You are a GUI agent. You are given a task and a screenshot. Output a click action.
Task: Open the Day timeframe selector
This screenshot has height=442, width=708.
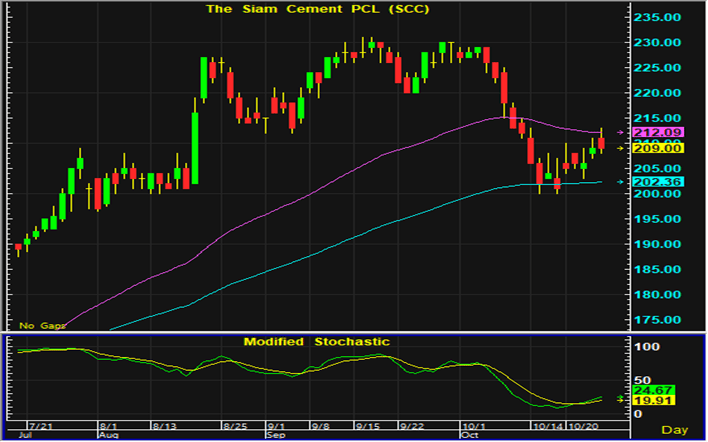(676, 428)
